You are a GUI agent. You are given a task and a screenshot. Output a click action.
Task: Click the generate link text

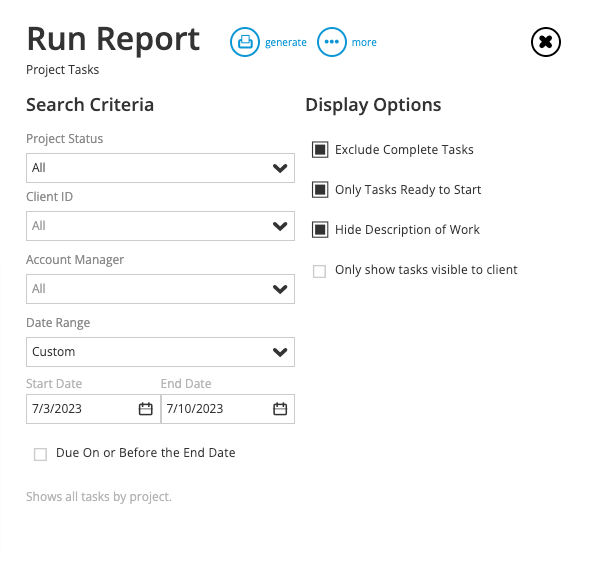(286, 42)
